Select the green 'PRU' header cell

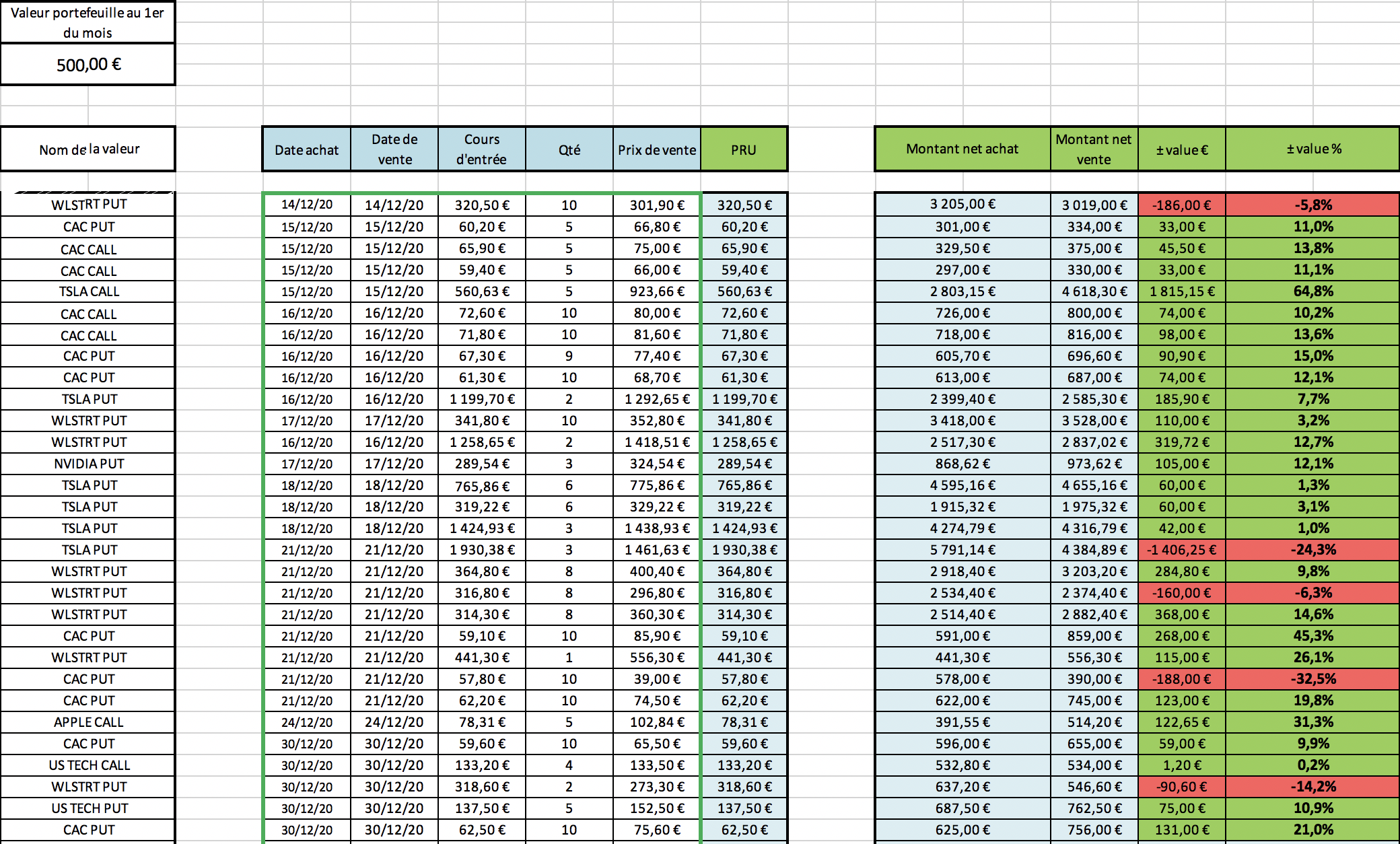[x=744, y=149]
